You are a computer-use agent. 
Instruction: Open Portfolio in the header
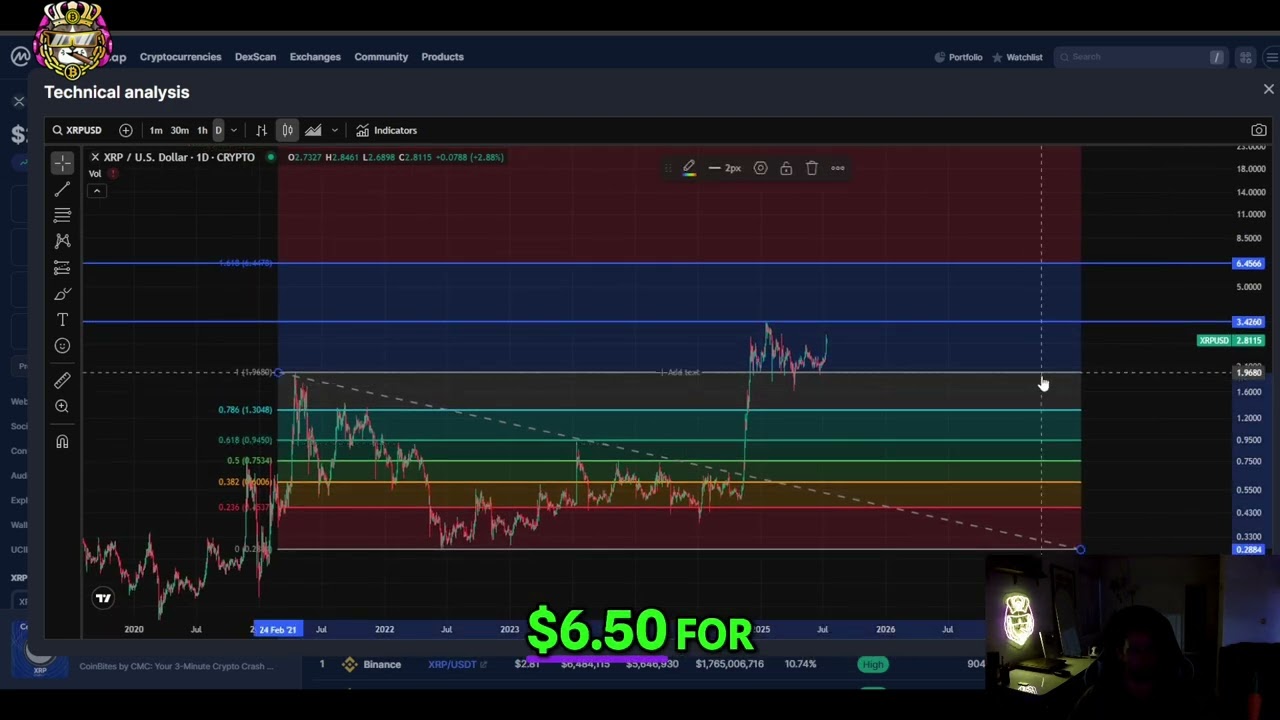(958, 57)
